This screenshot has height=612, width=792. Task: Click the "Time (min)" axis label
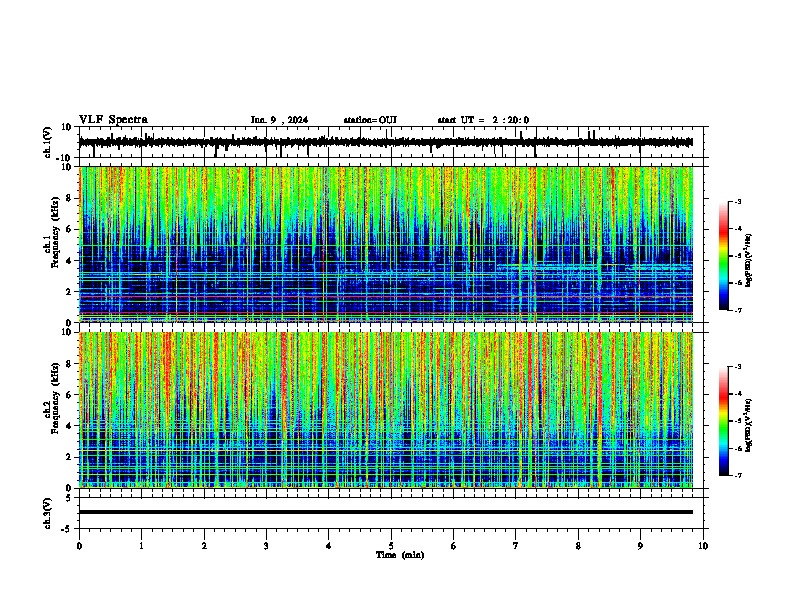click(400, 555)
